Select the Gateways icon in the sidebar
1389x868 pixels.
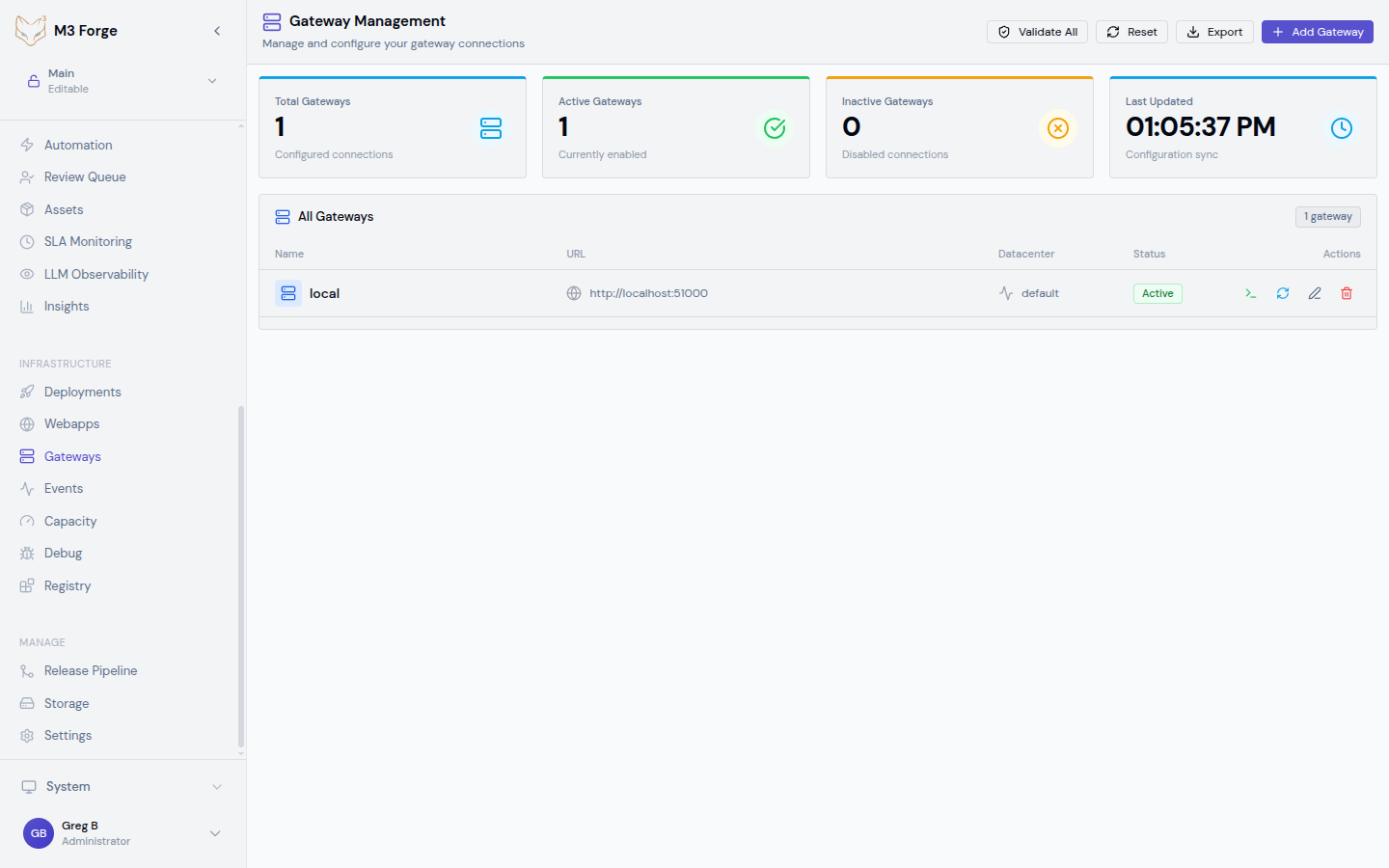(x=26, y=455)
